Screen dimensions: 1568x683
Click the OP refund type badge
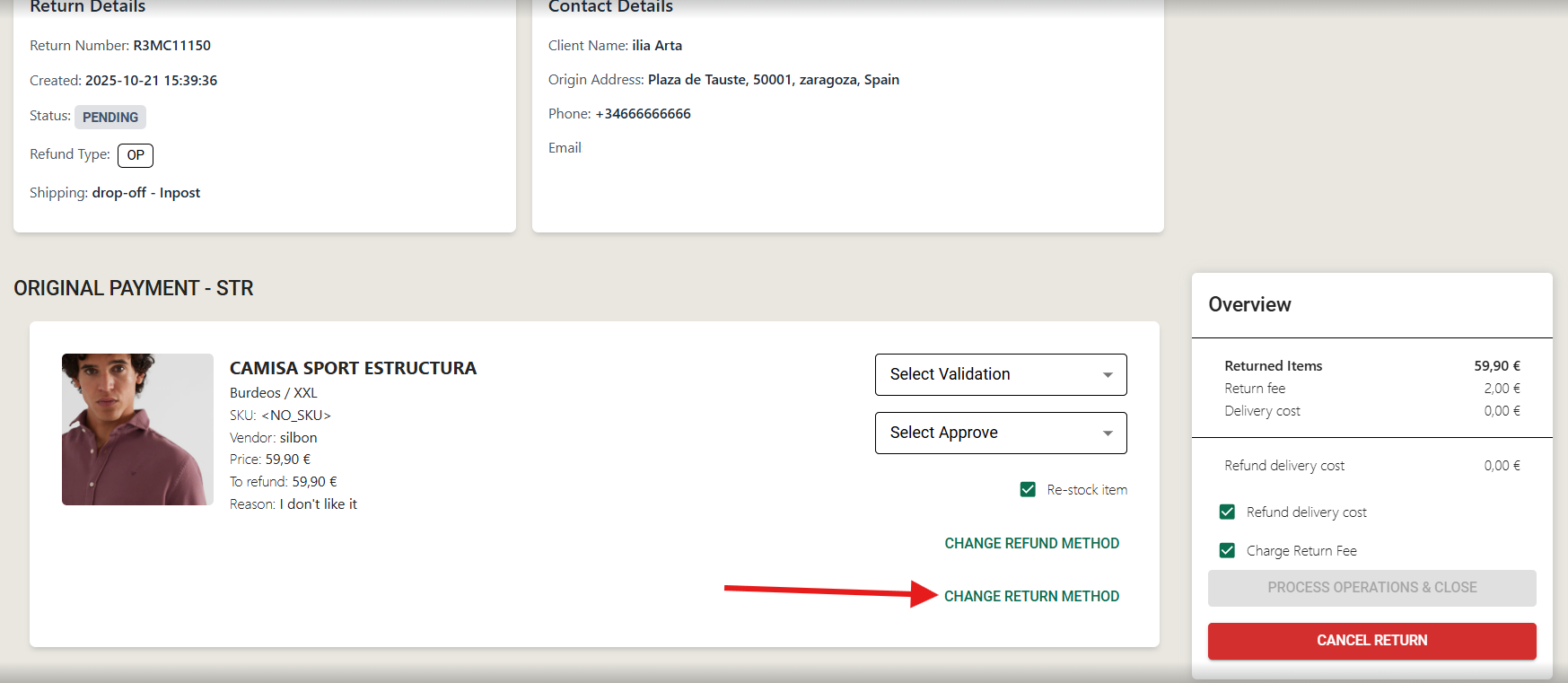coord(136,155)
